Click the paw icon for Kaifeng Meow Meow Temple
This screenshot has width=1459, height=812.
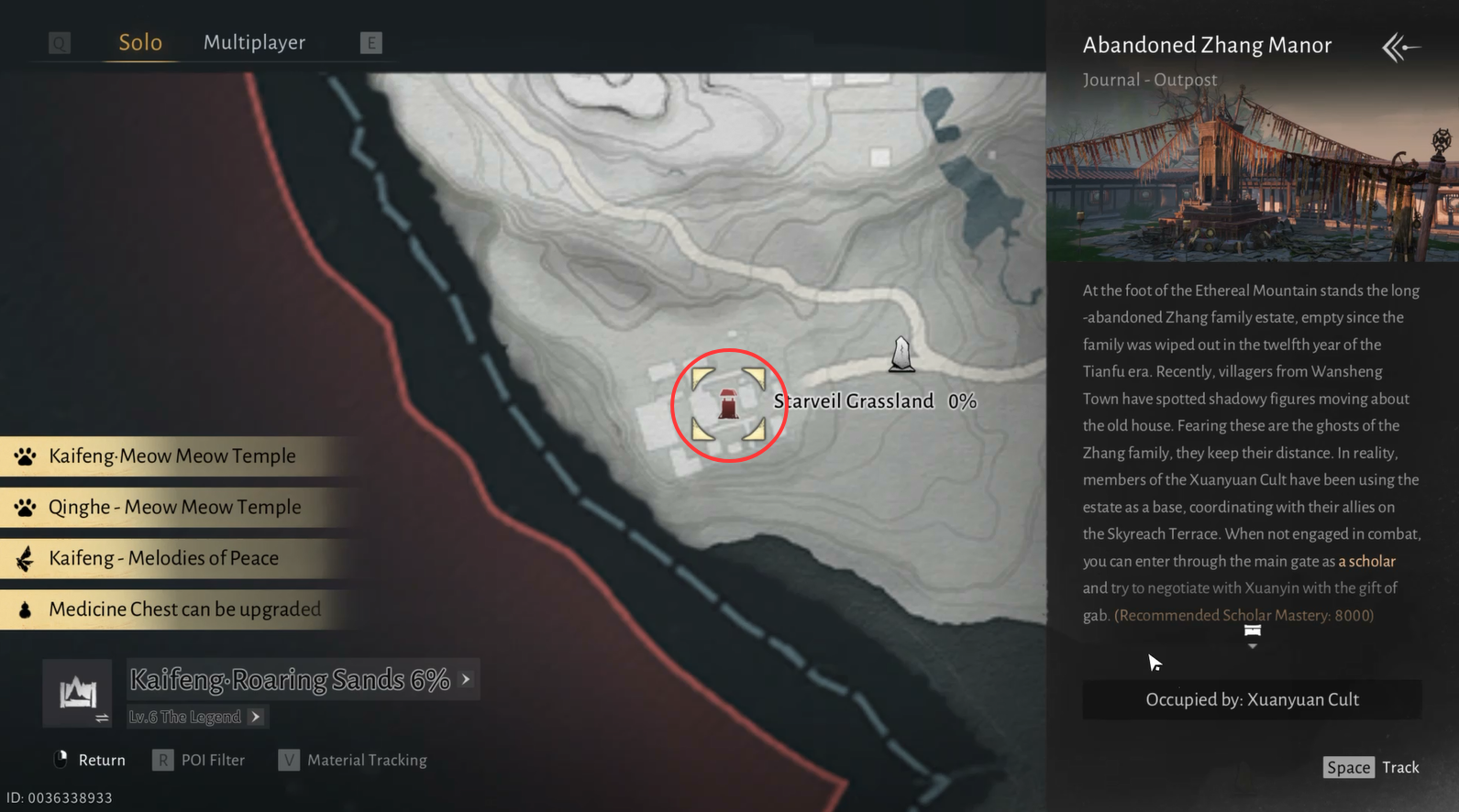click(x=26, y=456)
